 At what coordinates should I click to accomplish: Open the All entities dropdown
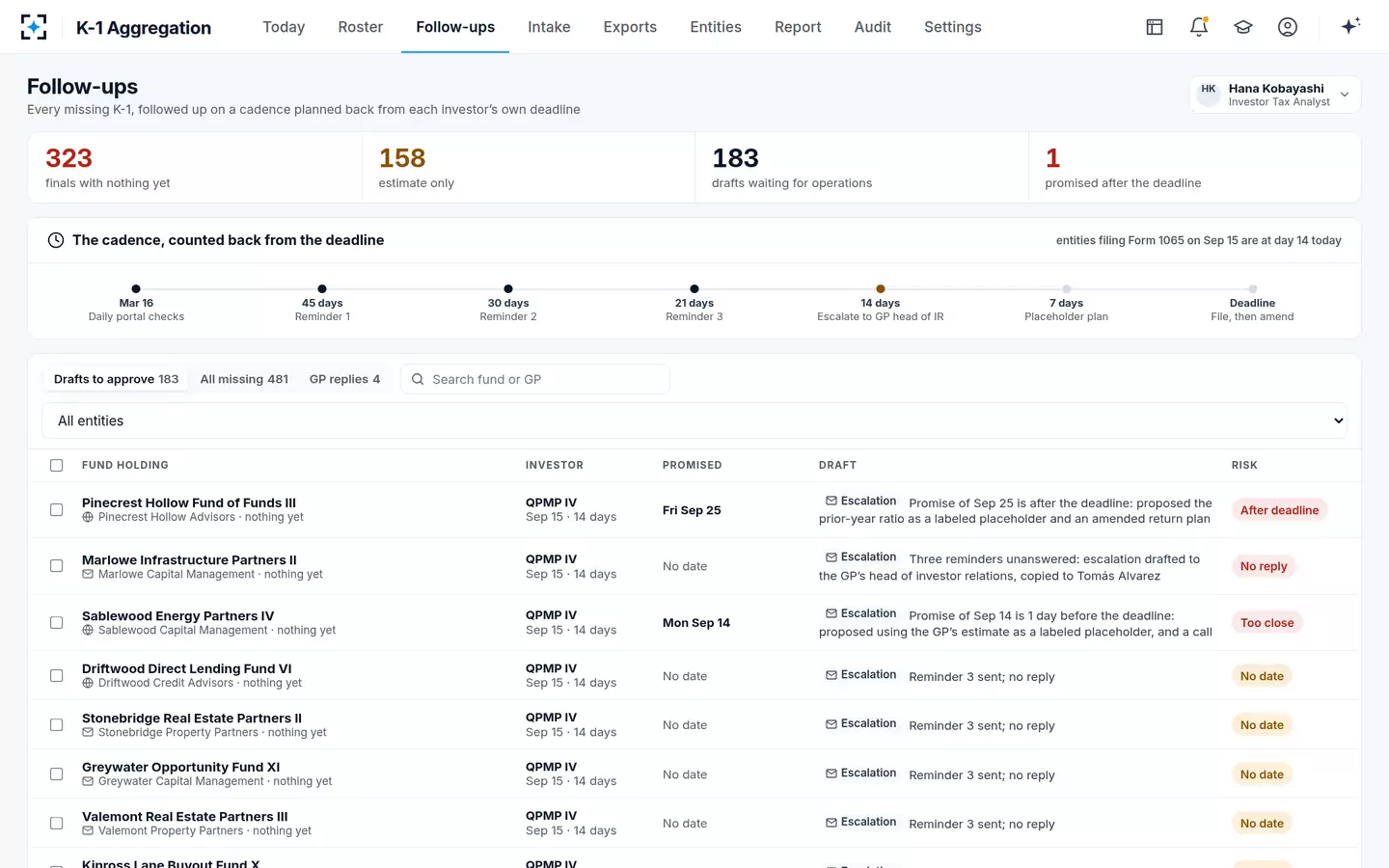pos(694,420)
